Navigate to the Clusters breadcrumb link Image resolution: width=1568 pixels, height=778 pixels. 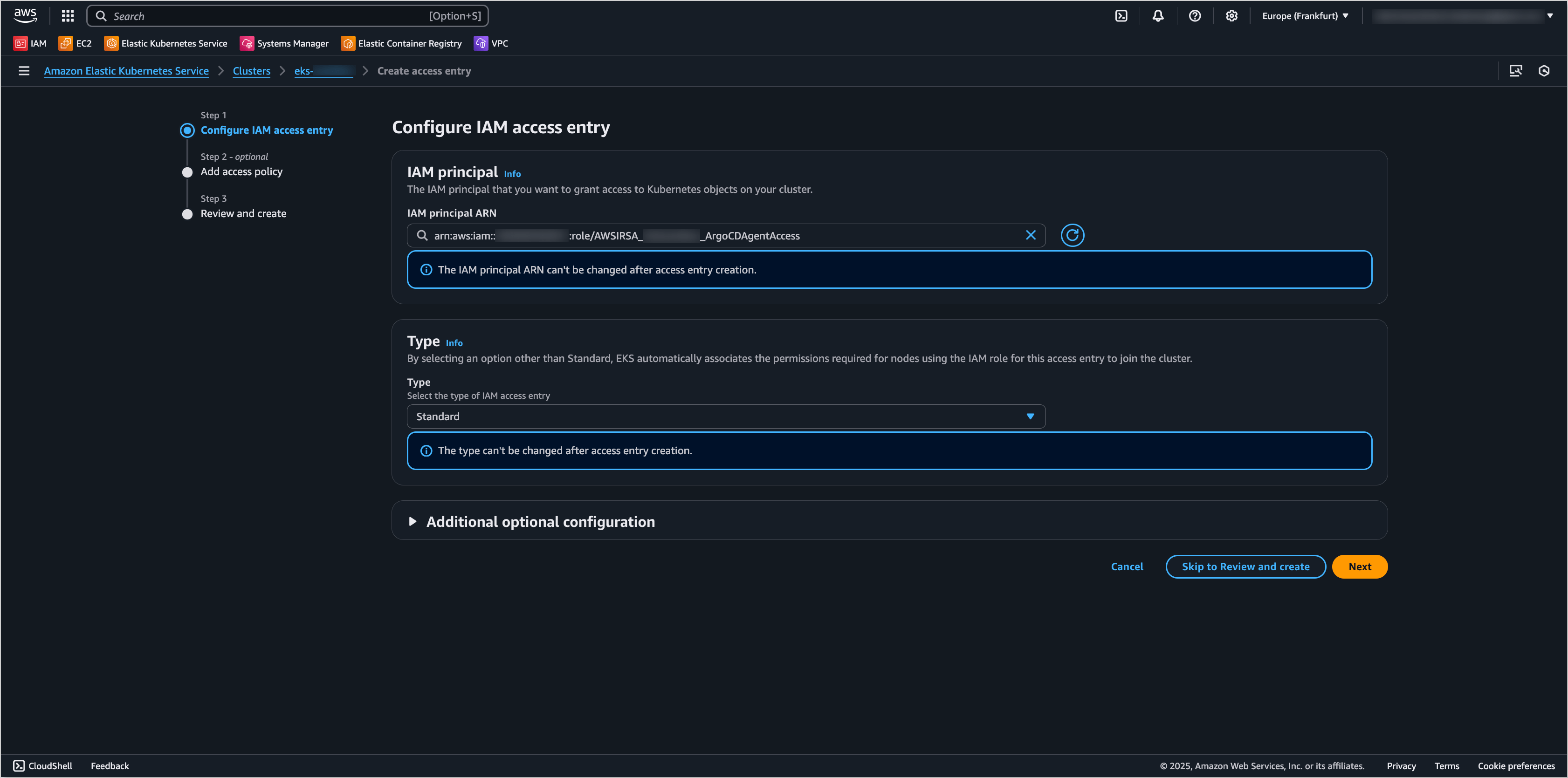point(251,70)
